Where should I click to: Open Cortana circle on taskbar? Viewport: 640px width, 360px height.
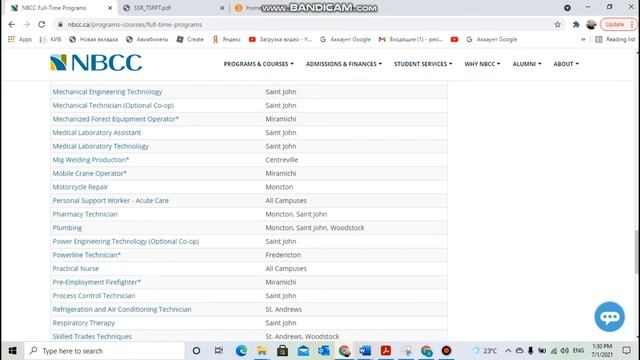196,351
